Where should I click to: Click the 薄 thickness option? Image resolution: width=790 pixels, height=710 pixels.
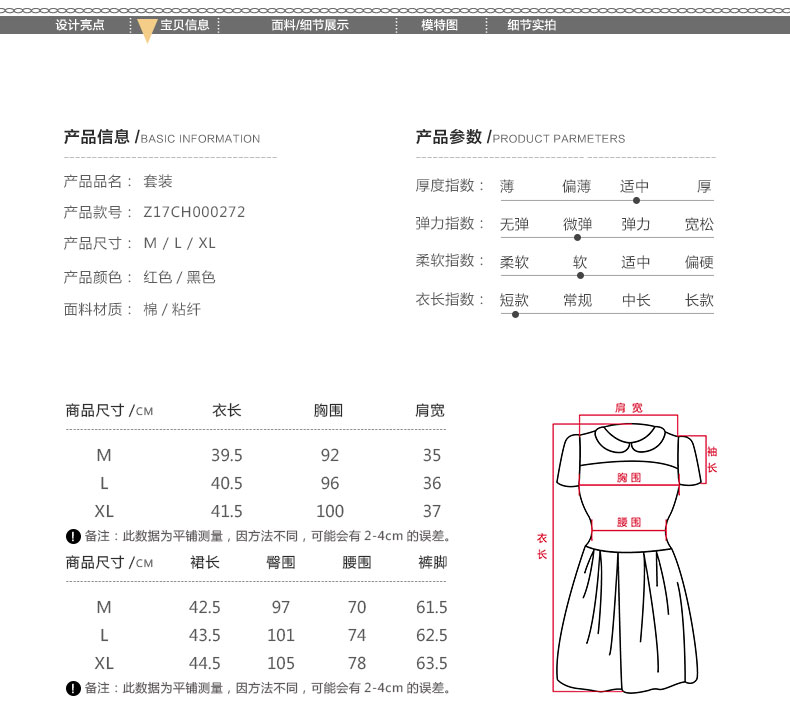(507, 186)
